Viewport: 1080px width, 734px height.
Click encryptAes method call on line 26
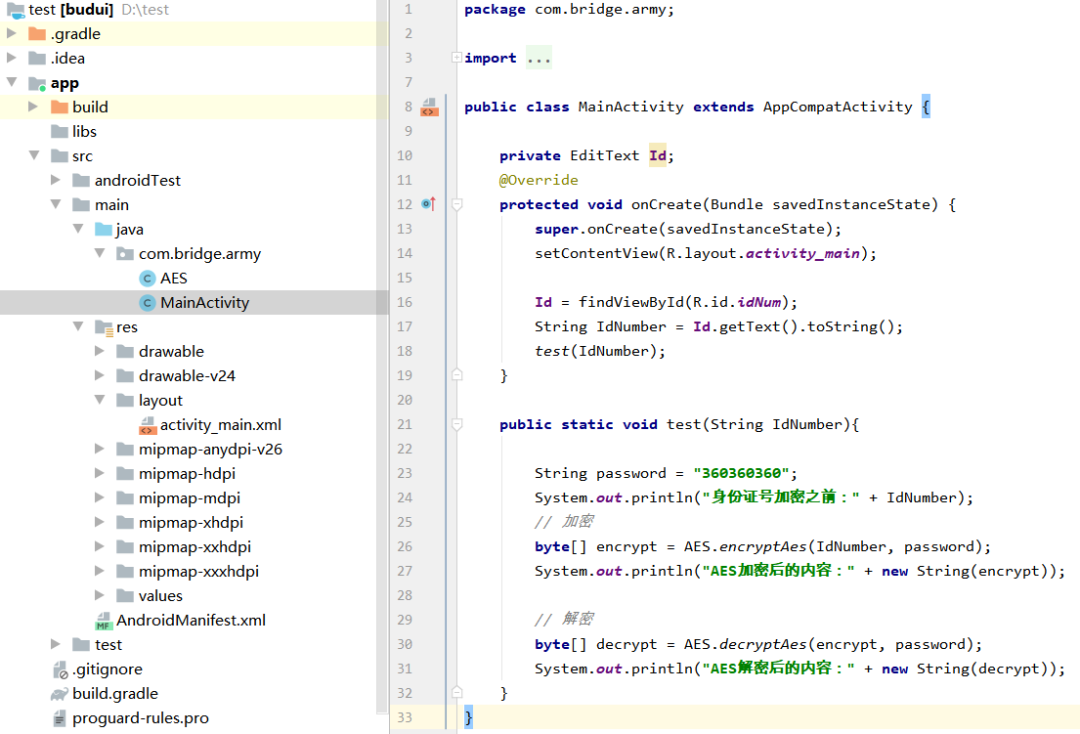point(762,547)
